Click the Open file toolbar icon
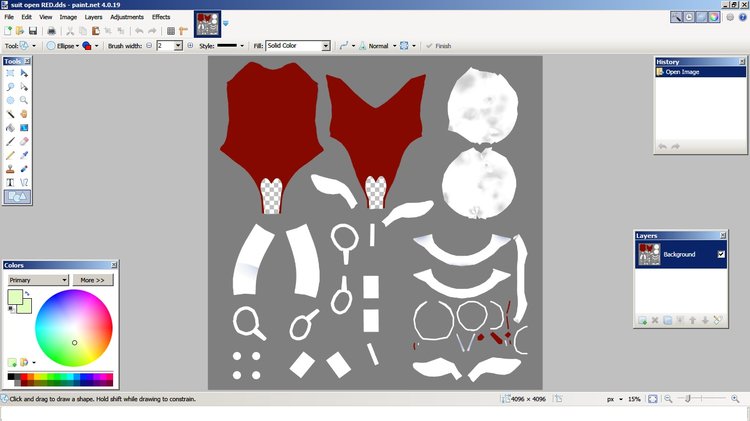The image size is (750, 421). 20,31
